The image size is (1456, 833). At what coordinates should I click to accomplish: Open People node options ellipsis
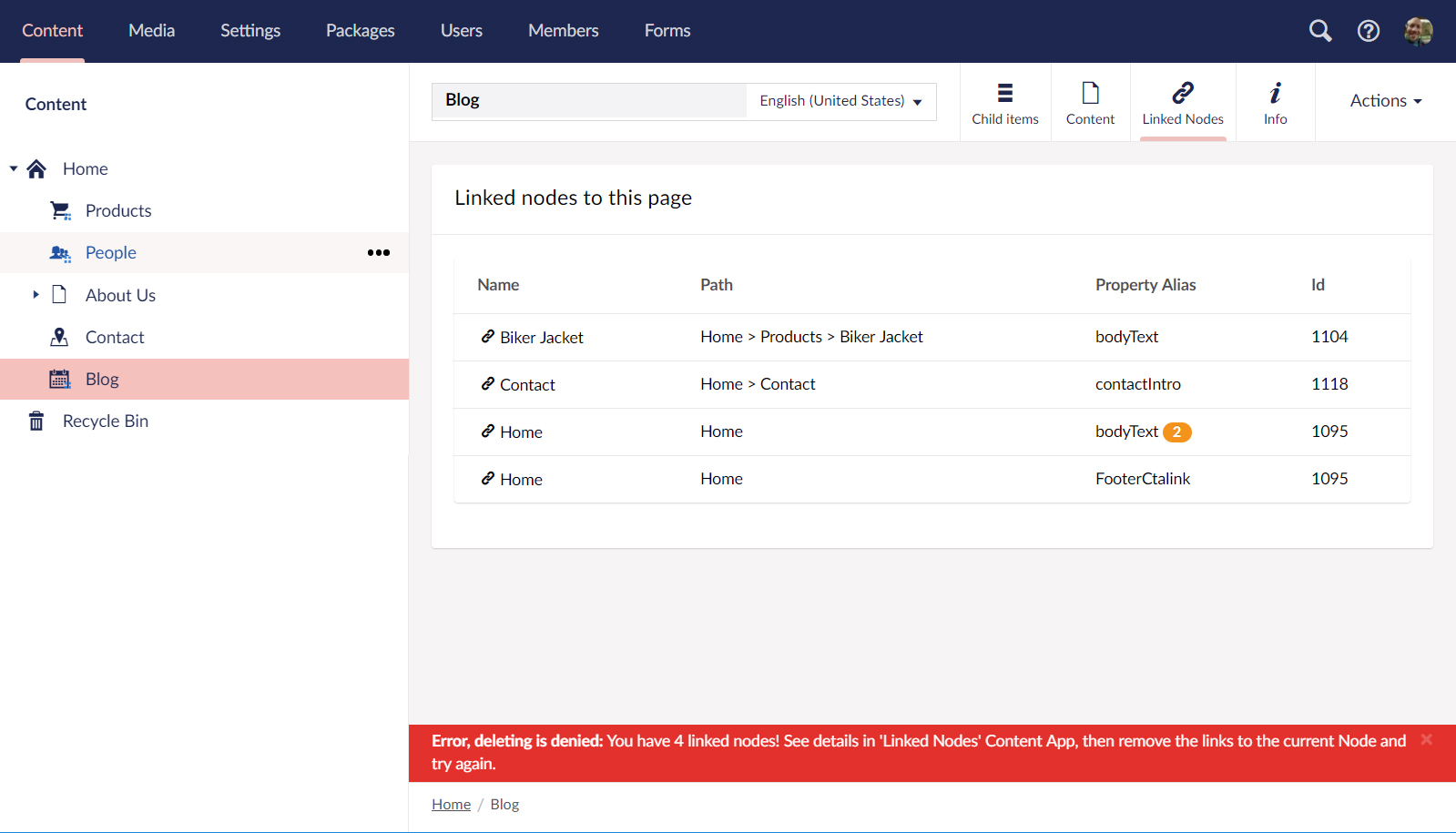coord(379,253)
